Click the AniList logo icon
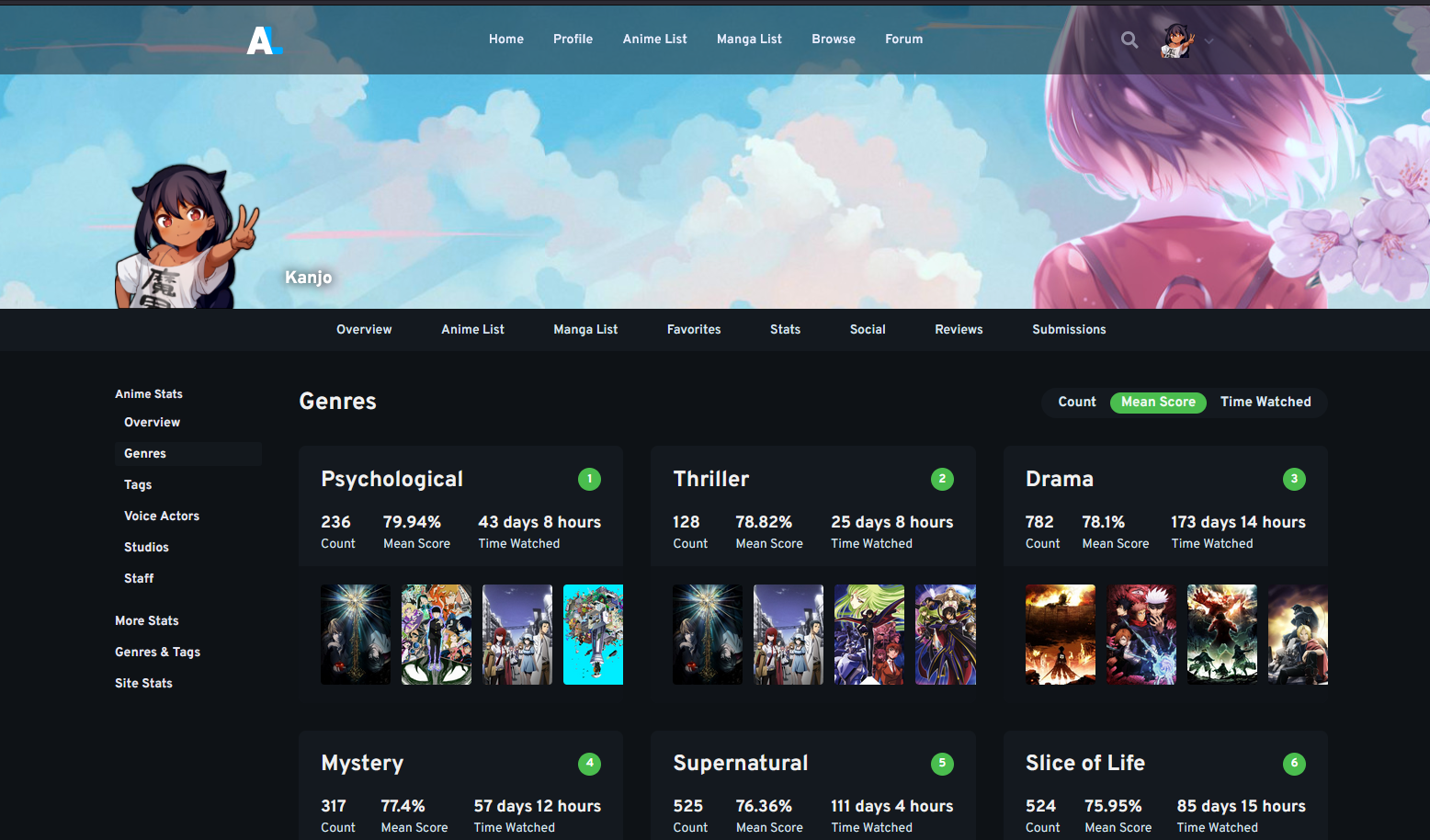The image size is (1430, 840). [263, 40]
